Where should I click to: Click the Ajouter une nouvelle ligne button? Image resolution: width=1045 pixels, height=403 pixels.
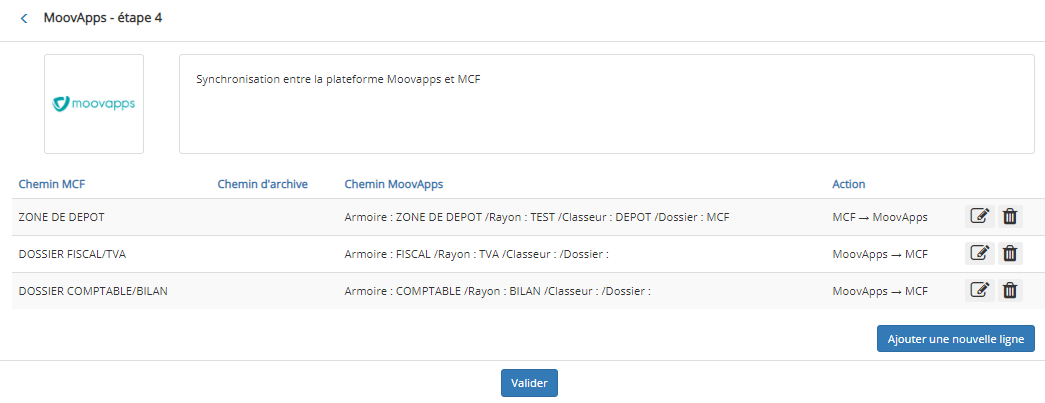point(956,338)
